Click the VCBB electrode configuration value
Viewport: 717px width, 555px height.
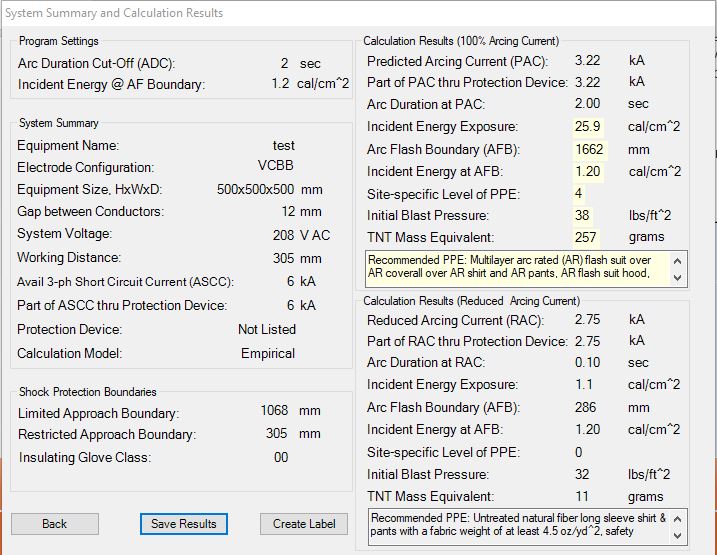pyautogui.click(x=275, y=167)
